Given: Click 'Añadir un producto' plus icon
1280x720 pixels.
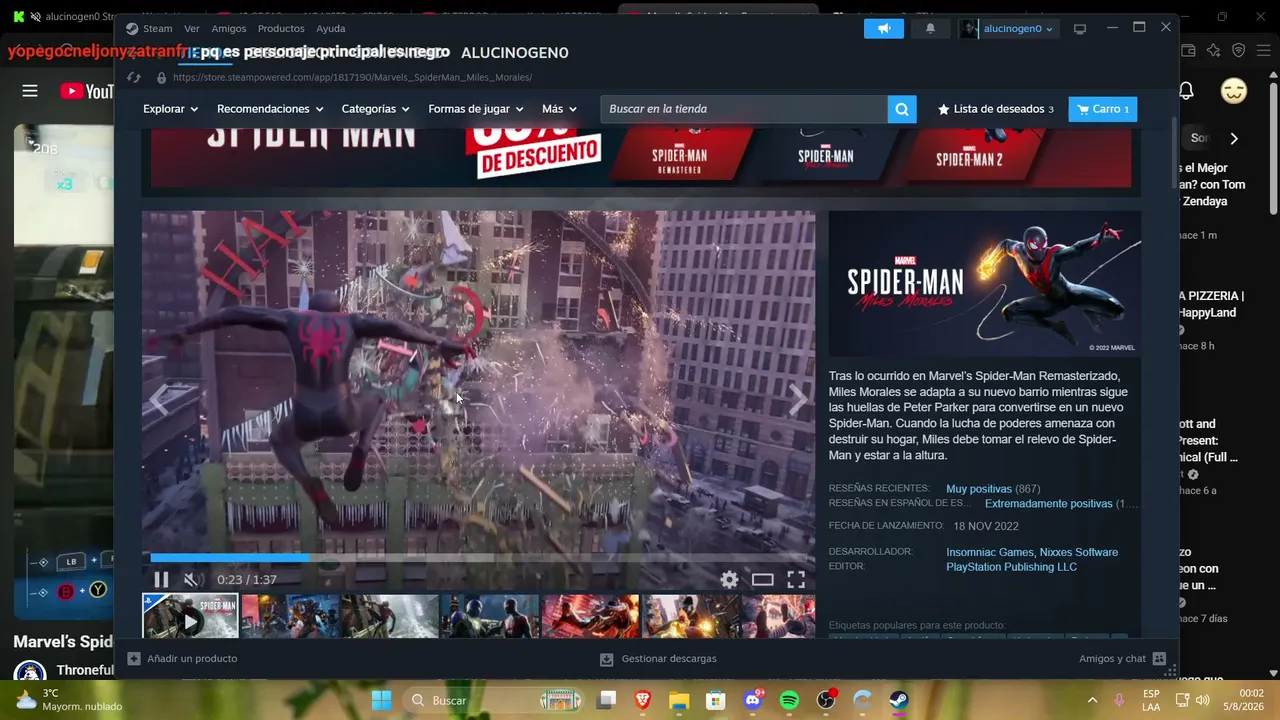Looking at the screenshot, I should tap(134, 659).
